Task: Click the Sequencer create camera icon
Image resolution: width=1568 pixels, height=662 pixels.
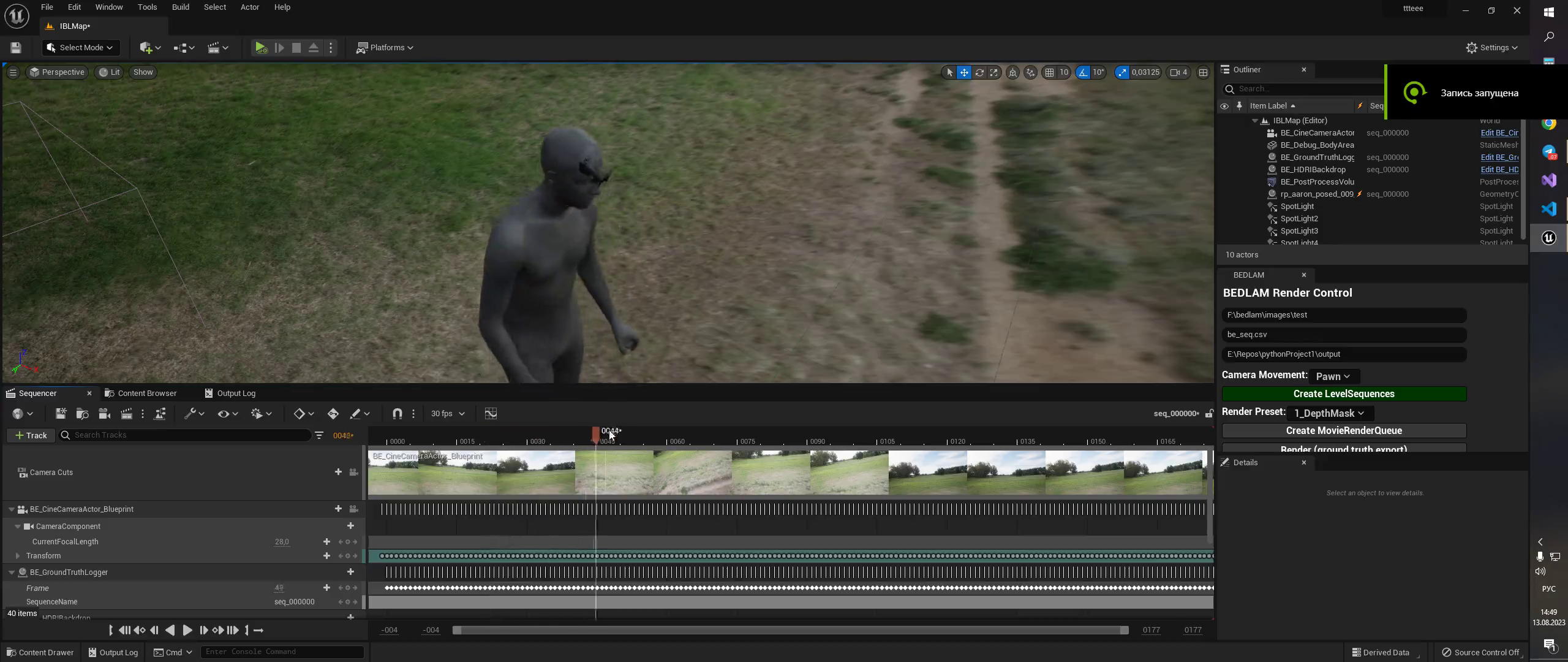Action: (104, 414)
